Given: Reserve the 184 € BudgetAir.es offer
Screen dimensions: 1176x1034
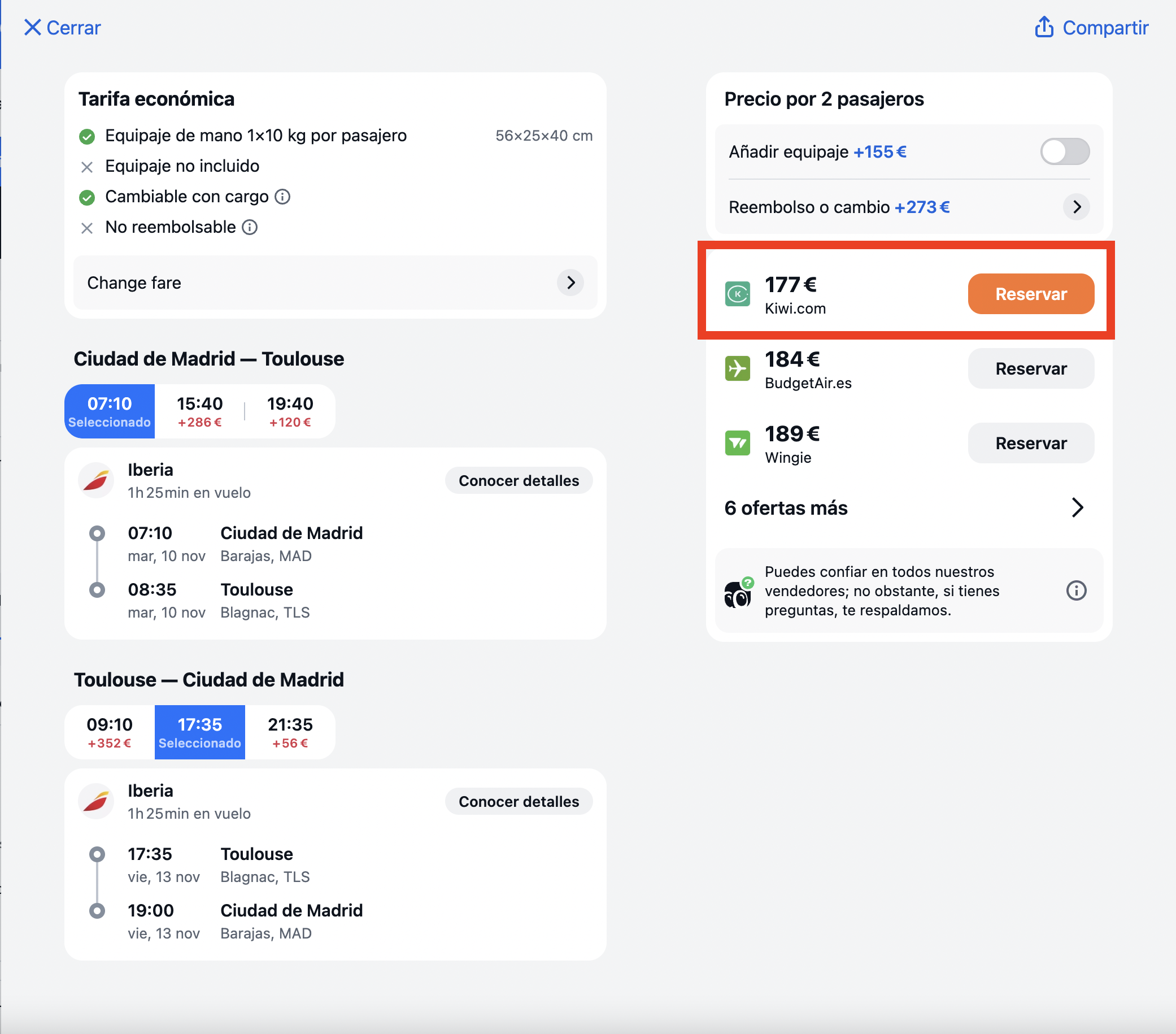Looking at the screenshot, I should (1030, 369).
